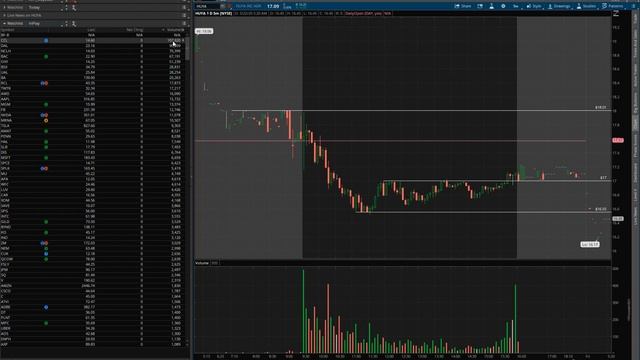Open the Live News gadget menu icon
Screen dimensions: 640x360
click(x=184, y=16)
